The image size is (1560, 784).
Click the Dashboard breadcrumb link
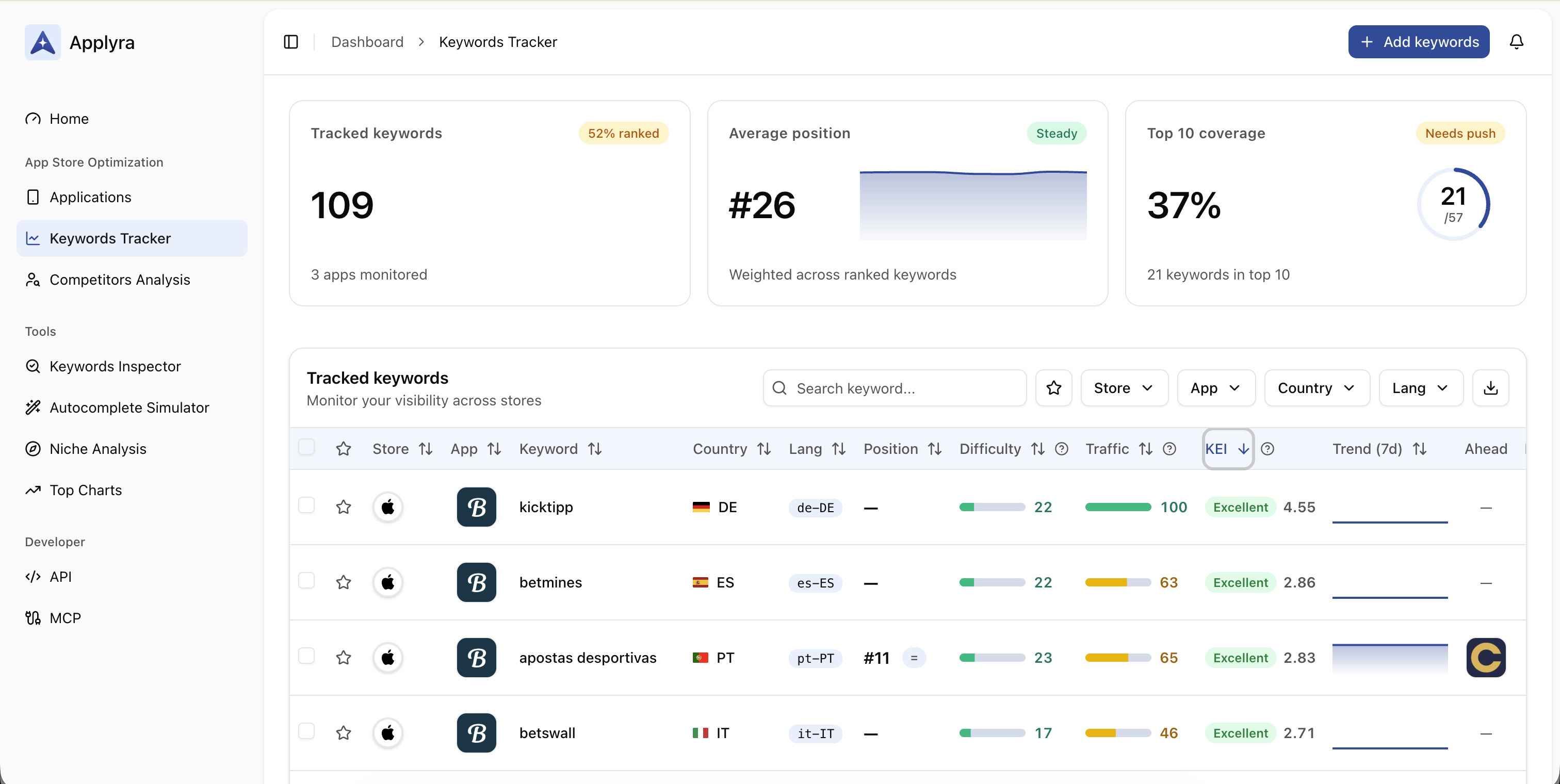pyautogui.click(x=367, y=42)
